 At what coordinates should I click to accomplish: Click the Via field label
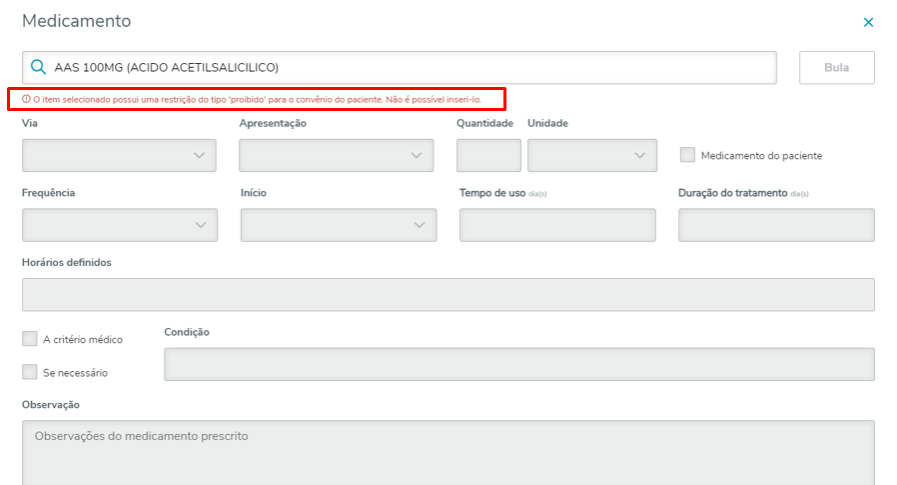pyautogui.click(x=30, y=123)
